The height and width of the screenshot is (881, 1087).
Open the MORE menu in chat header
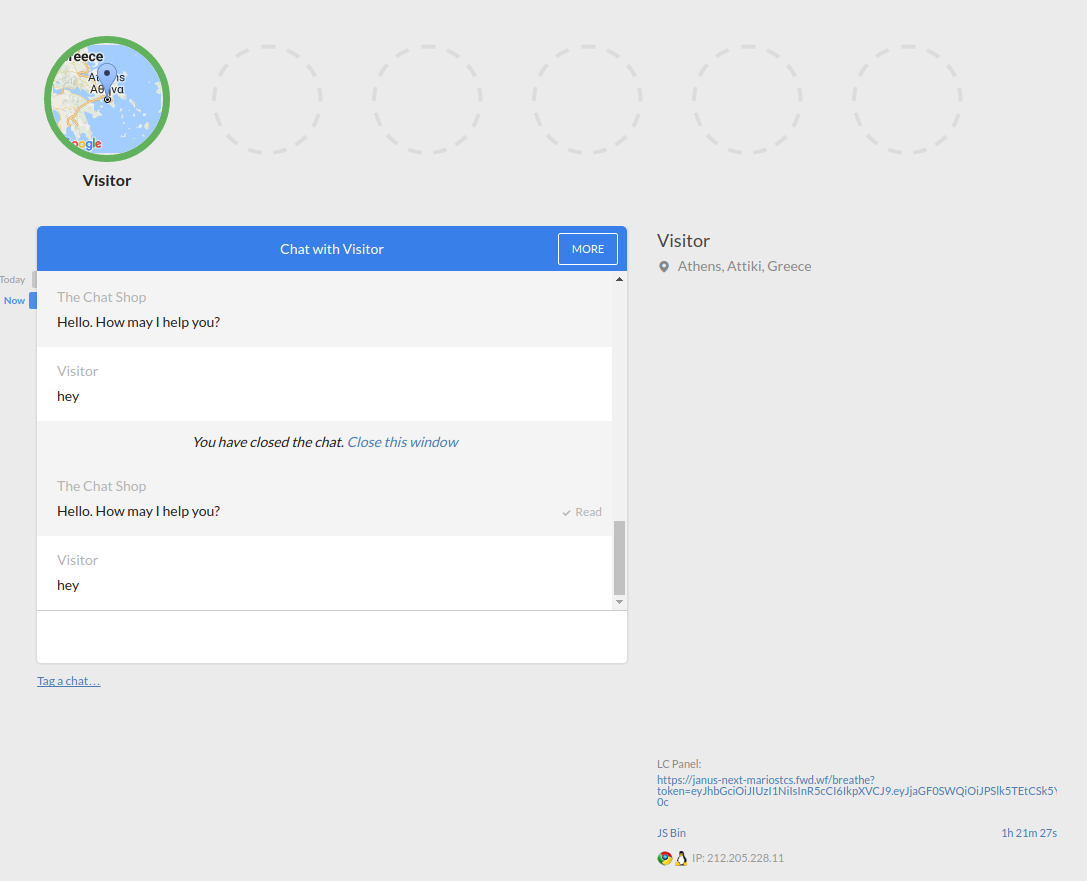click(x=587, y=249)
